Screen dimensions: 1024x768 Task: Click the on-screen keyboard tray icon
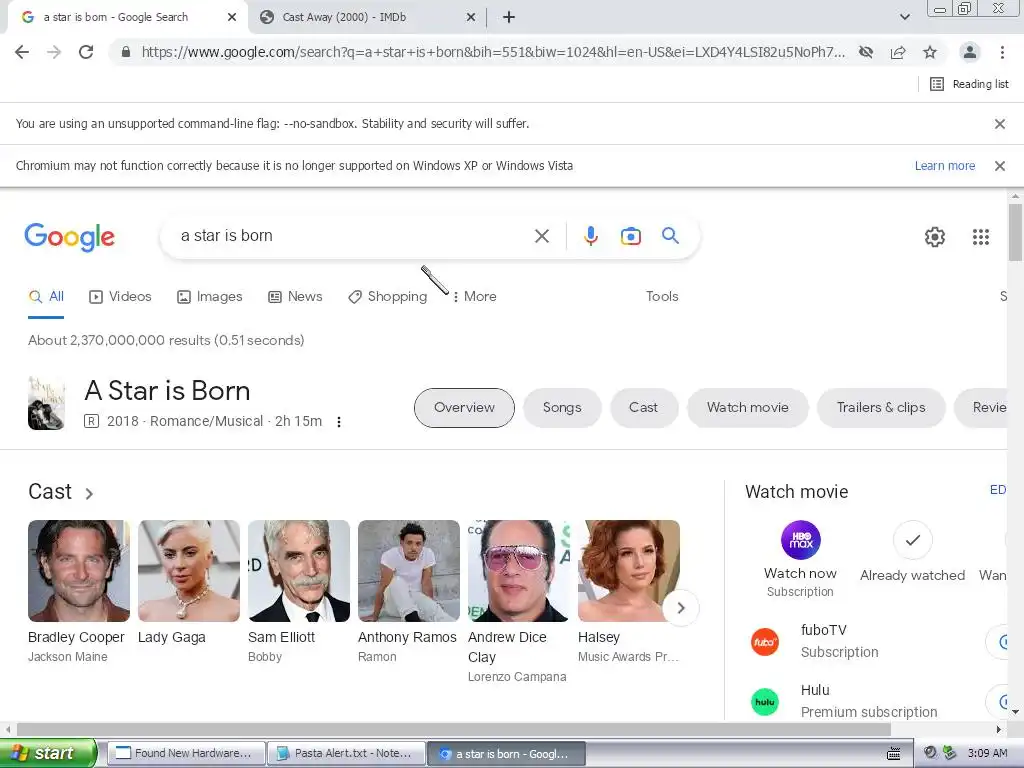(893, 754)
